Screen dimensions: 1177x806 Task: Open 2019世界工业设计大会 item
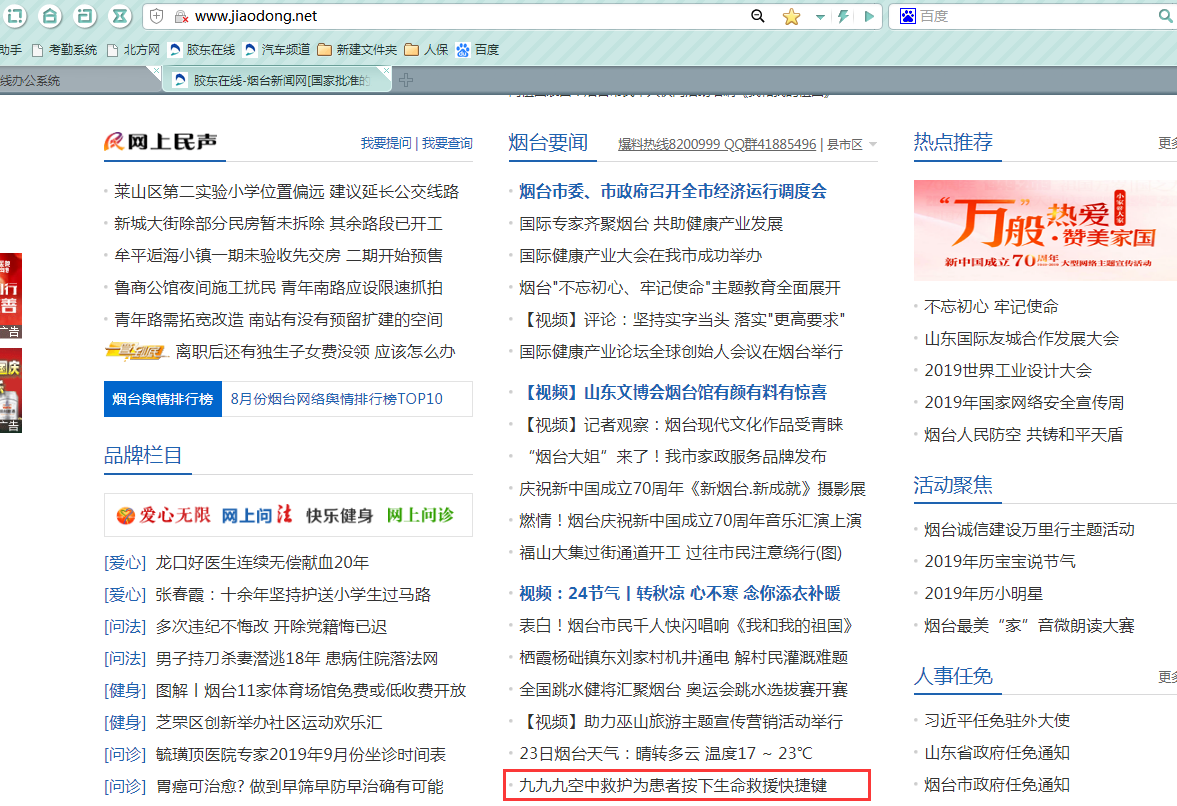pyautogui.click(x=1008, y=370)
